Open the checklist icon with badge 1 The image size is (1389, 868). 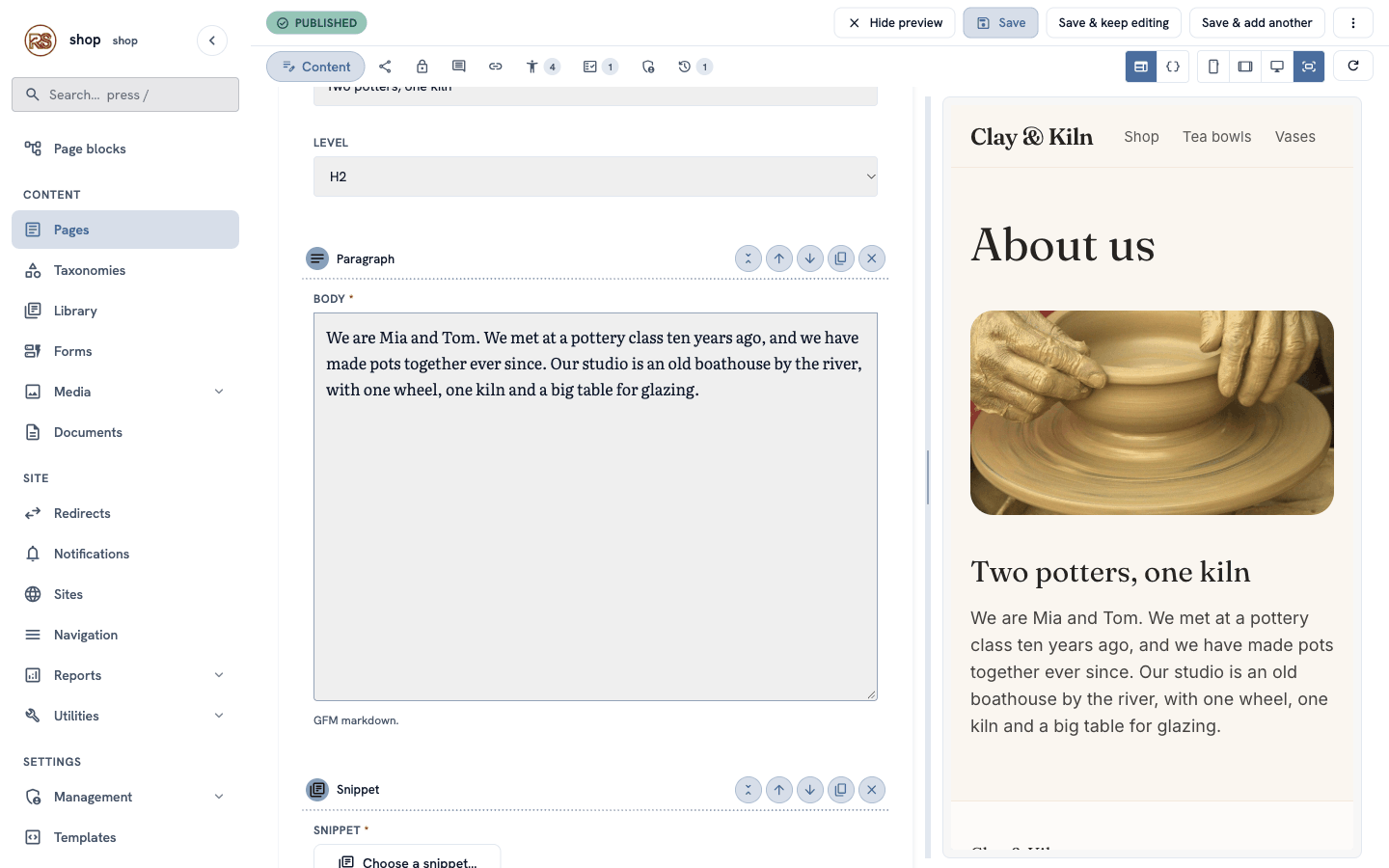(600, 67)
